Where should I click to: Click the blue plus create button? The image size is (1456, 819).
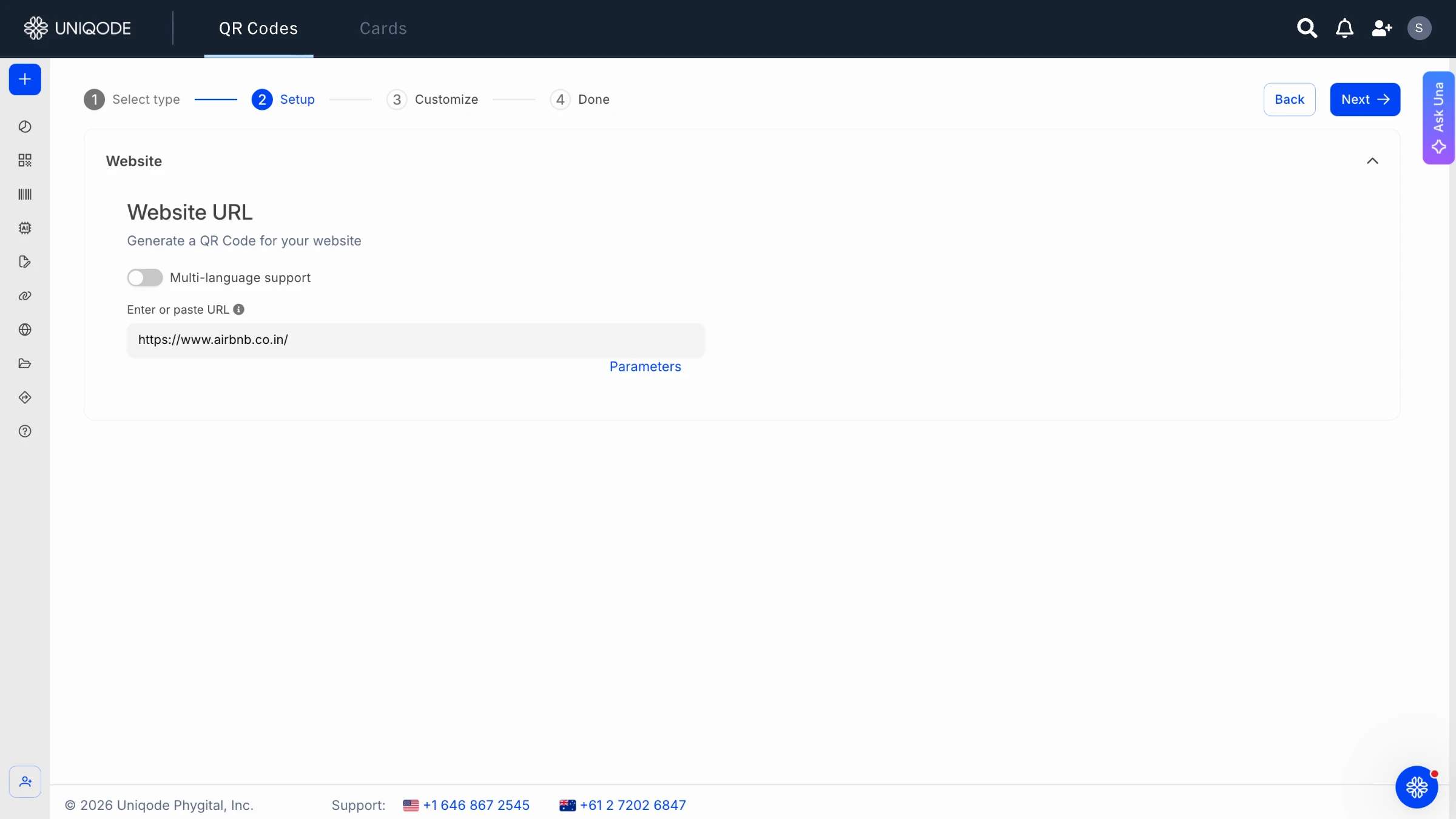pos(25,79)
